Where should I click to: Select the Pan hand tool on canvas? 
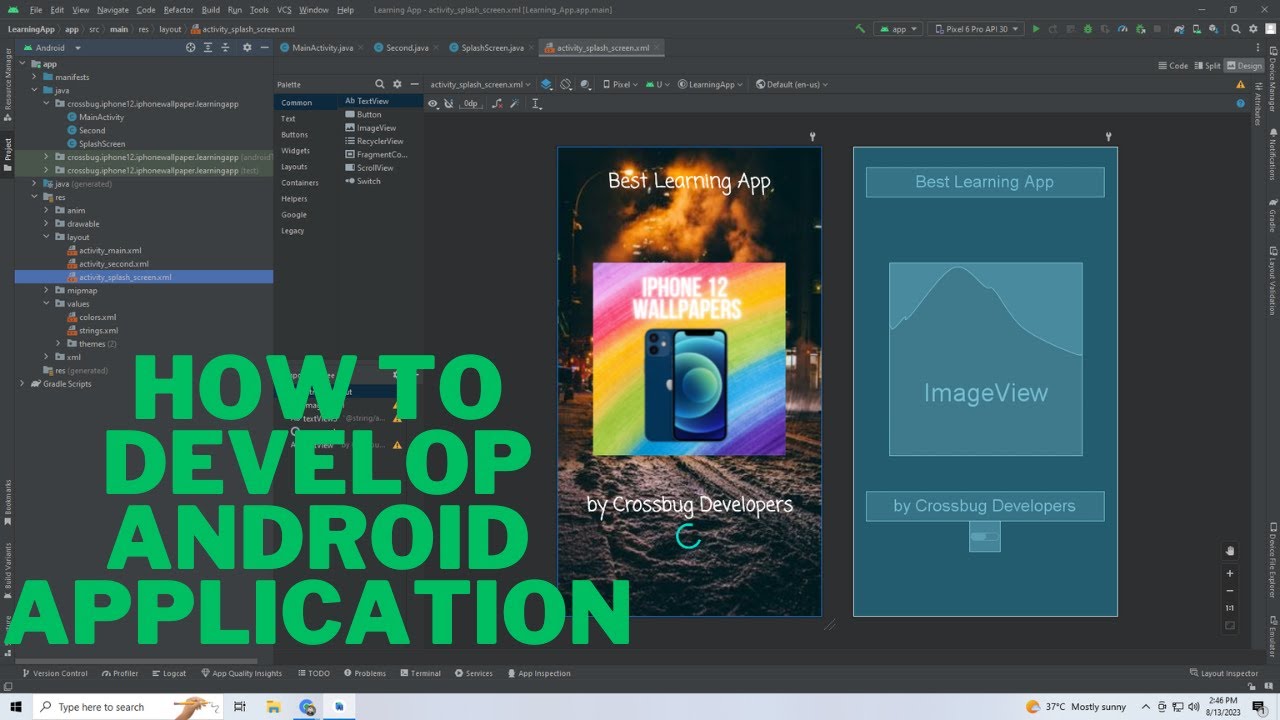1230,551
